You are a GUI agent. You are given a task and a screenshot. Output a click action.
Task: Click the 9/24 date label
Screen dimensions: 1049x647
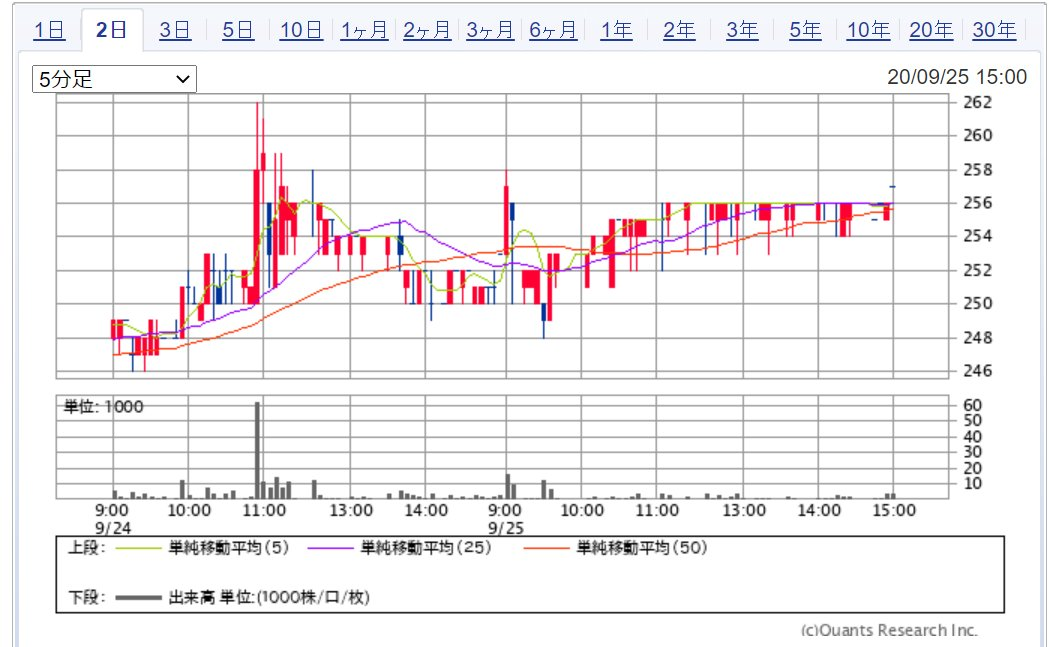(x=113, y=528)
